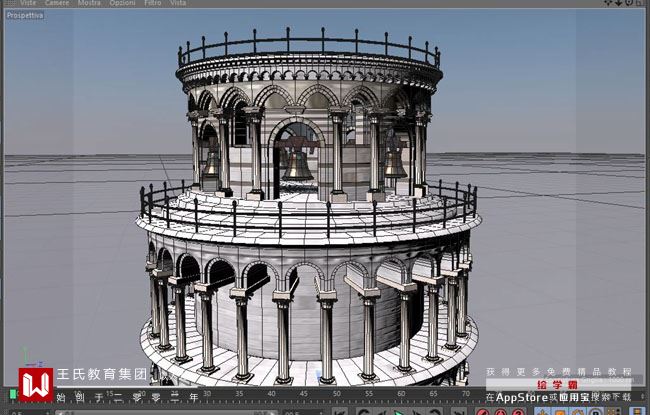Viewport: 650px width, 415px height.
Task: Open the Filtro menu
Action: [153, 2]
